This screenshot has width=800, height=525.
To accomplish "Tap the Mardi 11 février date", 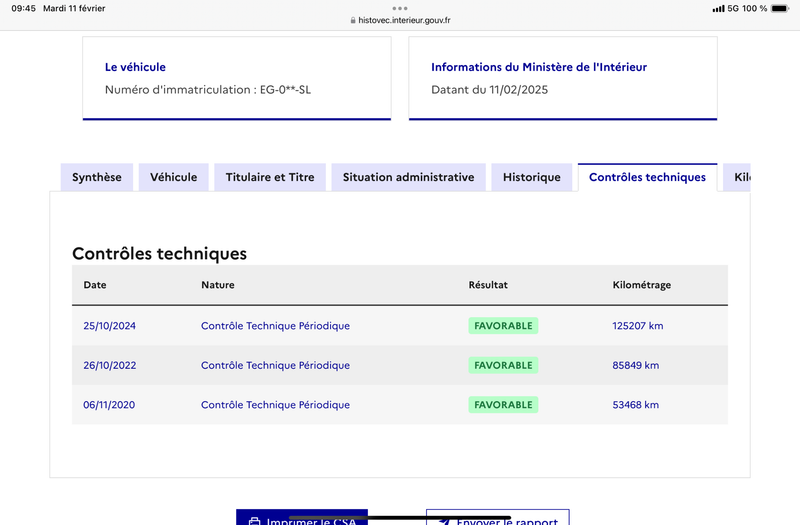I will click(74, 8).
